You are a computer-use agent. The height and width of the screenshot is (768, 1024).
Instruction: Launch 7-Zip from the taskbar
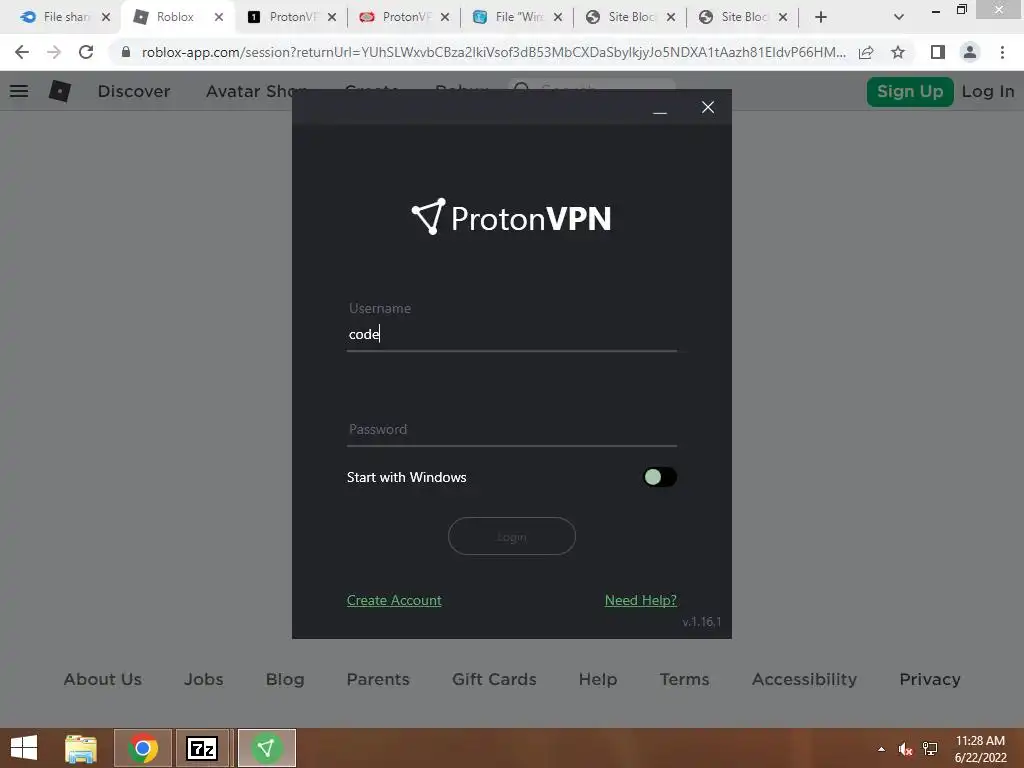tap(202, 748)
